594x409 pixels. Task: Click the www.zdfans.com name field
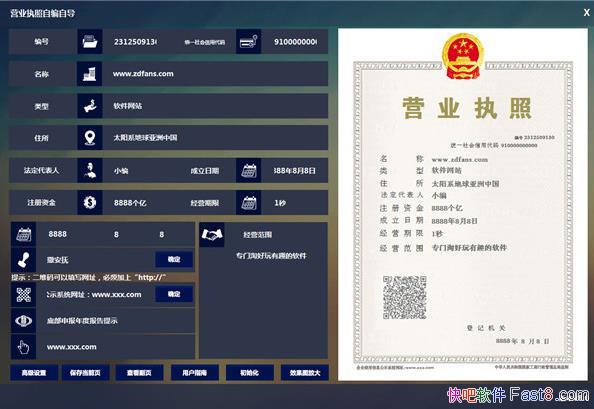pos(215,74)
